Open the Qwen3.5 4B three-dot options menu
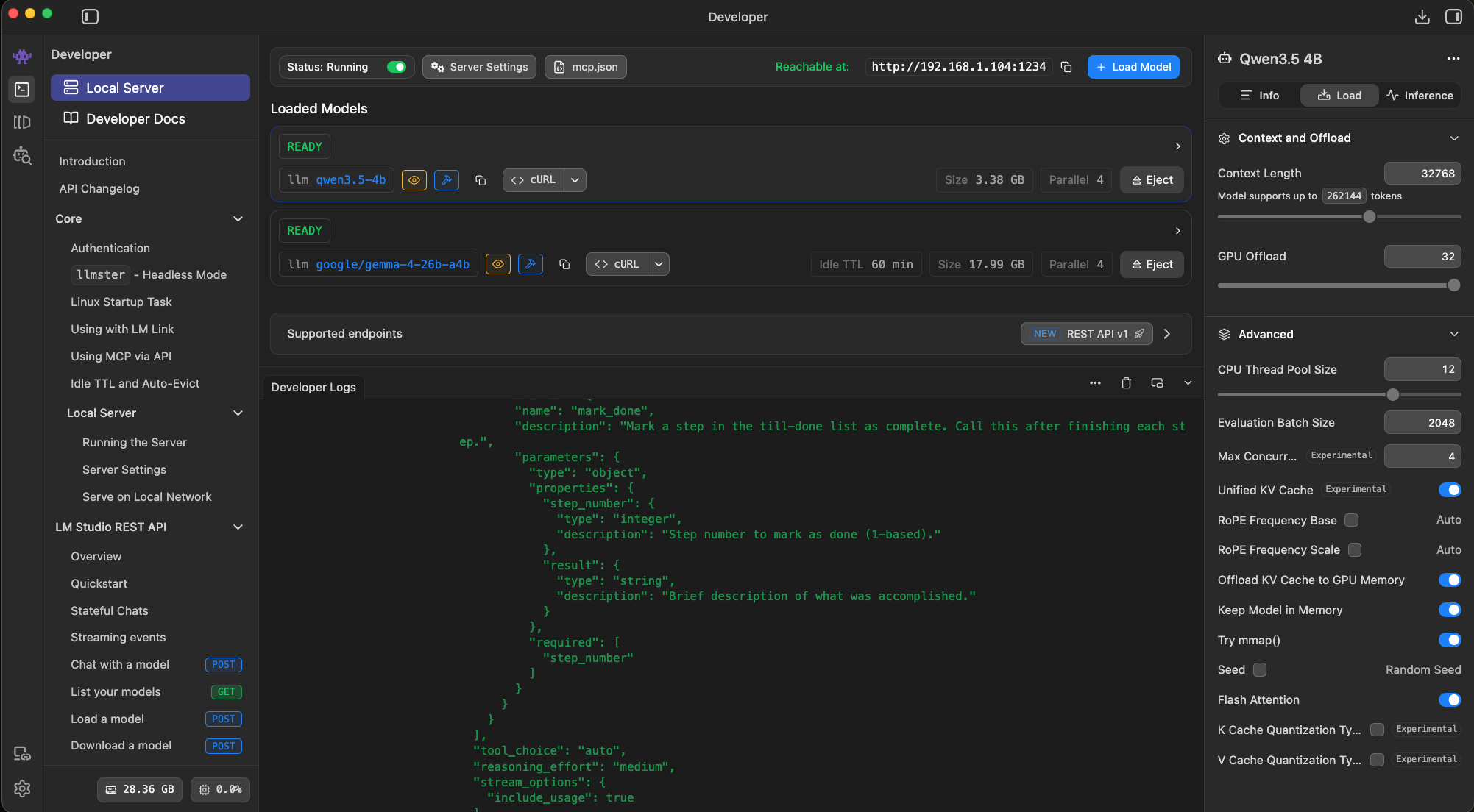Screen dimensions: 1474x812 click(x=1453, y=59)
